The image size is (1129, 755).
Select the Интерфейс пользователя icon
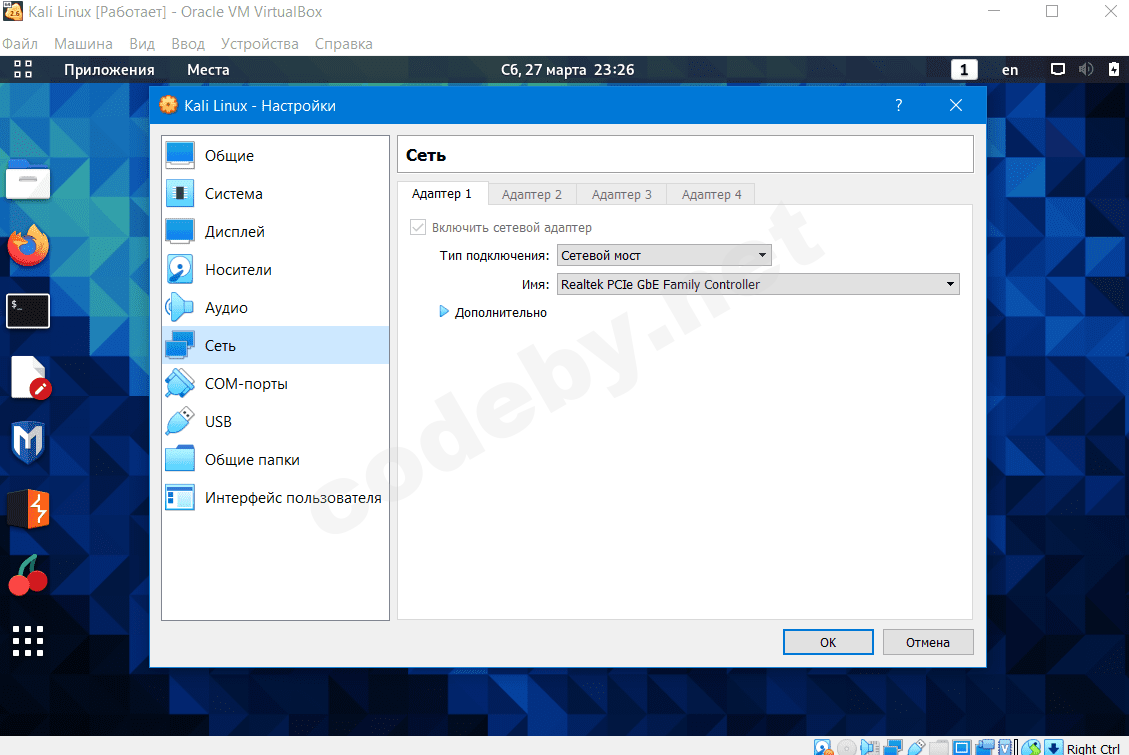point(179,497)
